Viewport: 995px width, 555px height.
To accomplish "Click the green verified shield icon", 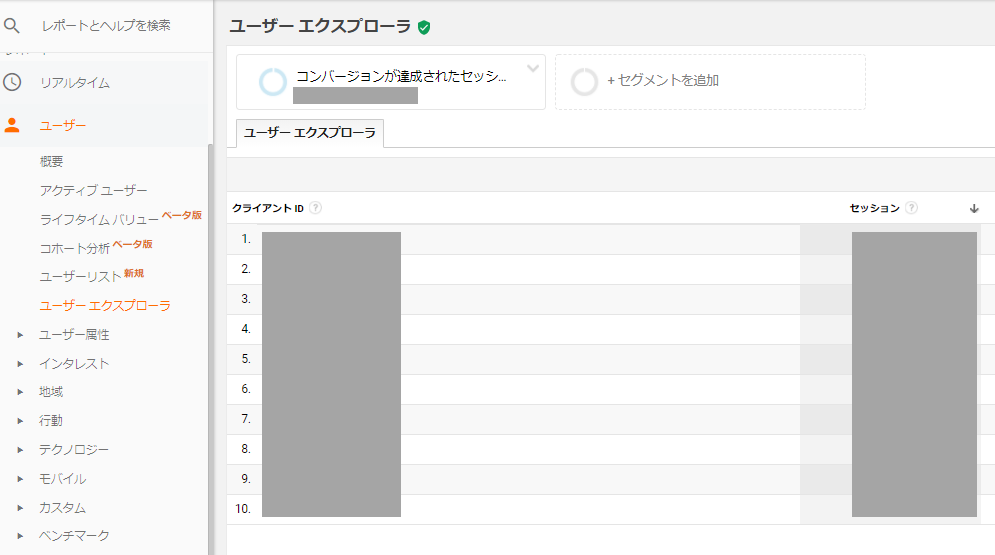I will pyautogui.click(x=424, y=27).
